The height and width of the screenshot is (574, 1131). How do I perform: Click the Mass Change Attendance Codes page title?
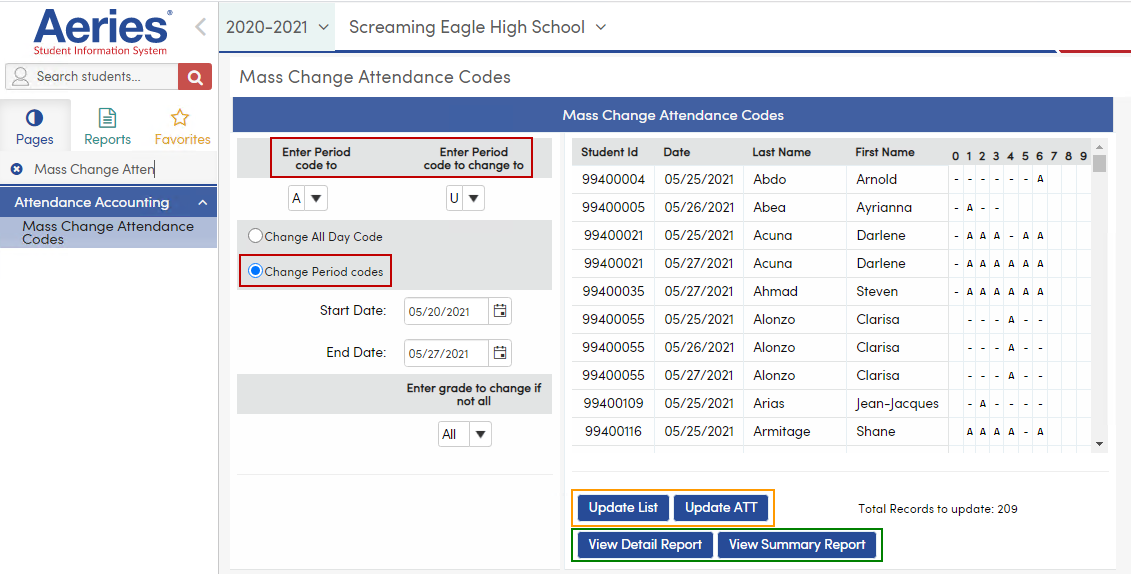tap(375, 76)
